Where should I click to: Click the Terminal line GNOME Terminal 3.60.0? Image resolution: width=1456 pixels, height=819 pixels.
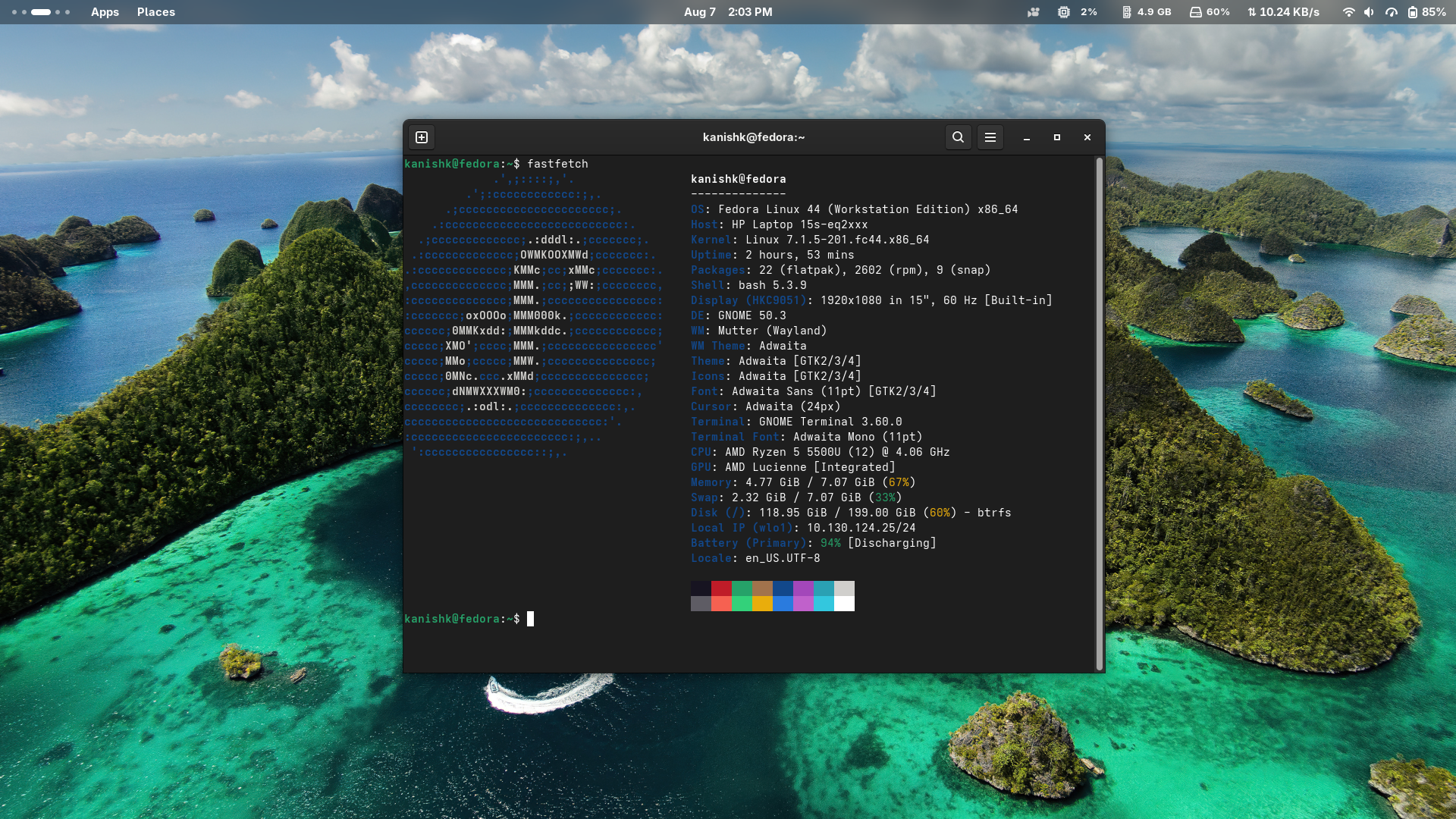coord(796,422)
